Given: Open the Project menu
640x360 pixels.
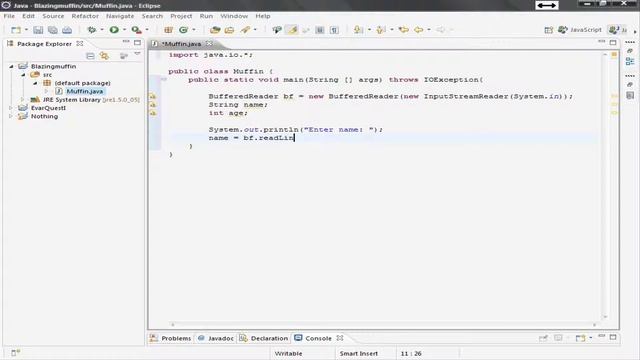Looking at the screenshot, I should pos(181,16).
